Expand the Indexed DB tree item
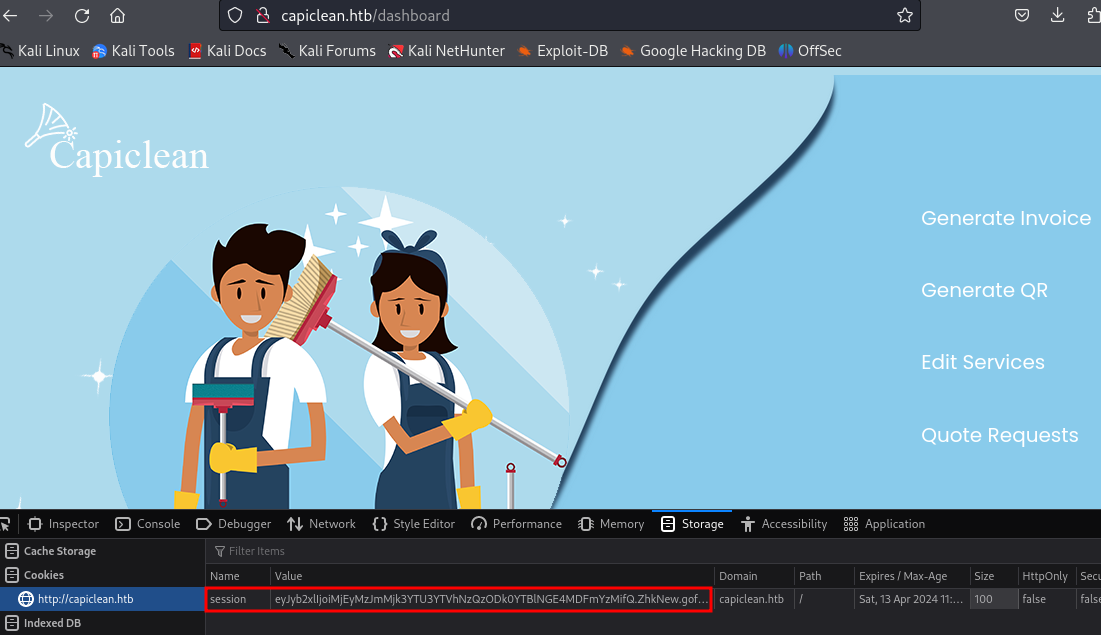The image size is (1101, 635). (52, 623)
